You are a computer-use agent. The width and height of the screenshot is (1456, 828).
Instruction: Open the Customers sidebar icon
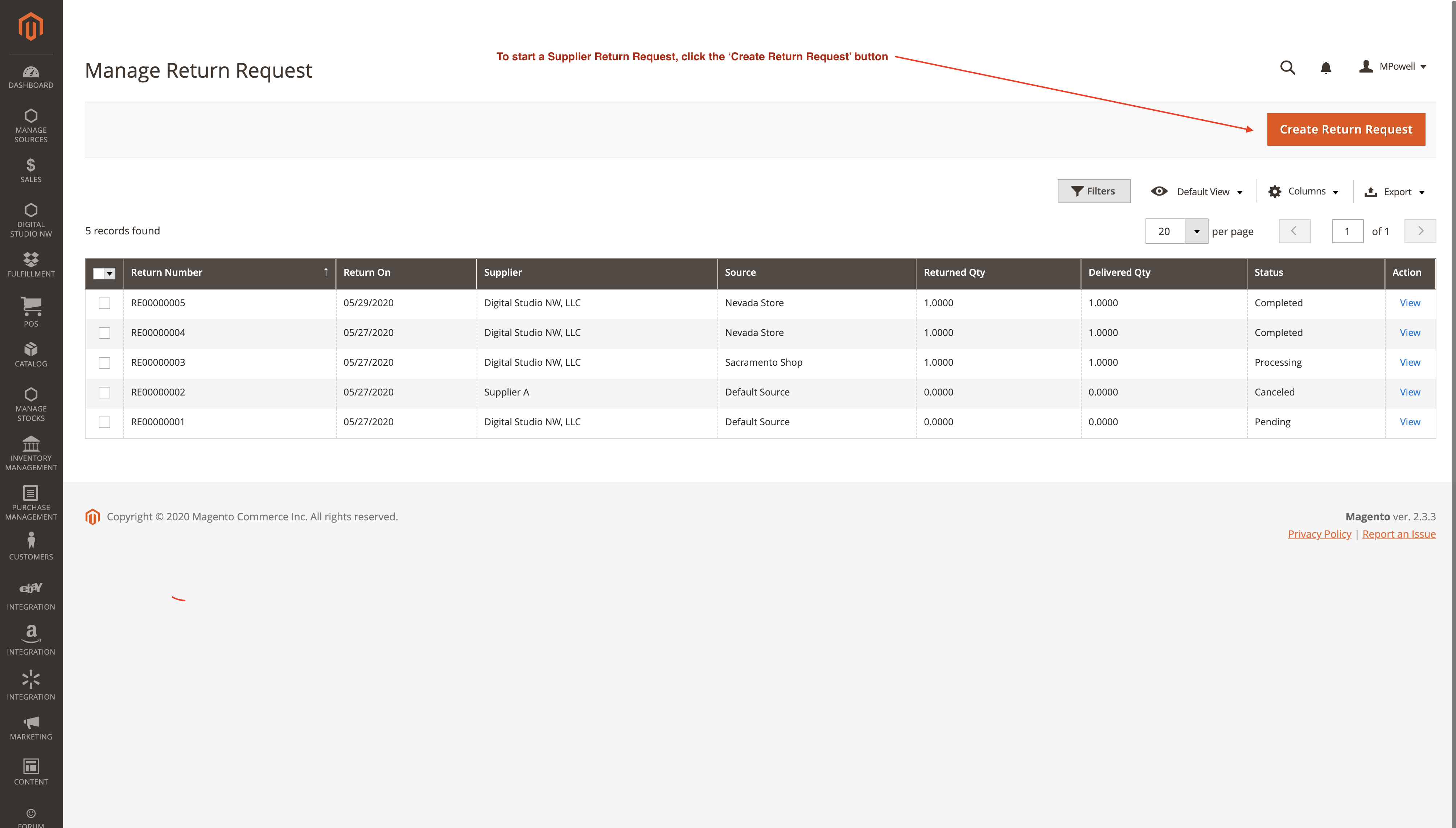tap(31, 546)
